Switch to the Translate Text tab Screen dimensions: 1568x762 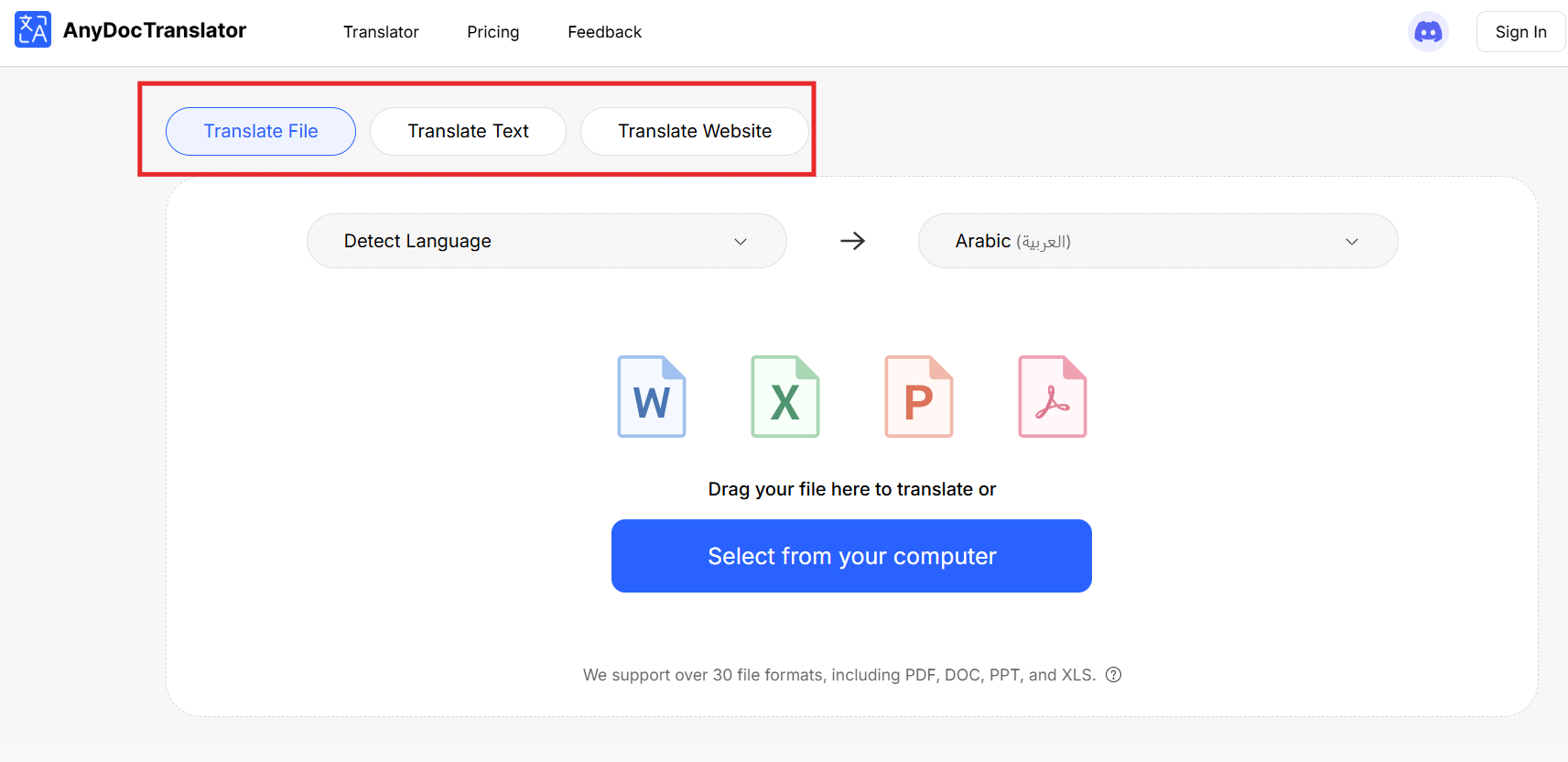(x=468, y=131)
